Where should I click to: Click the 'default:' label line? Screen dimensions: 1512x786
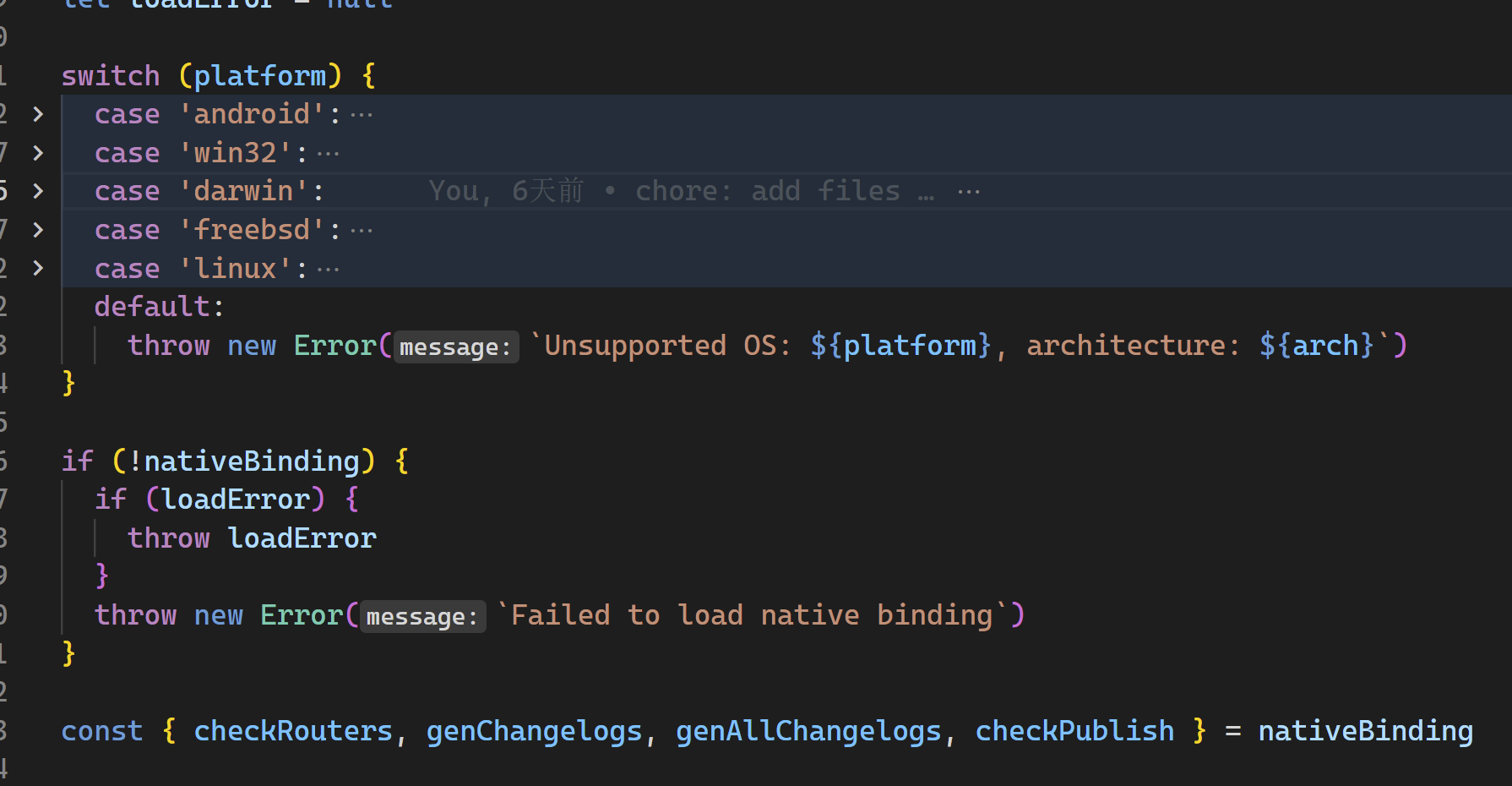click(x=159, y=307)
